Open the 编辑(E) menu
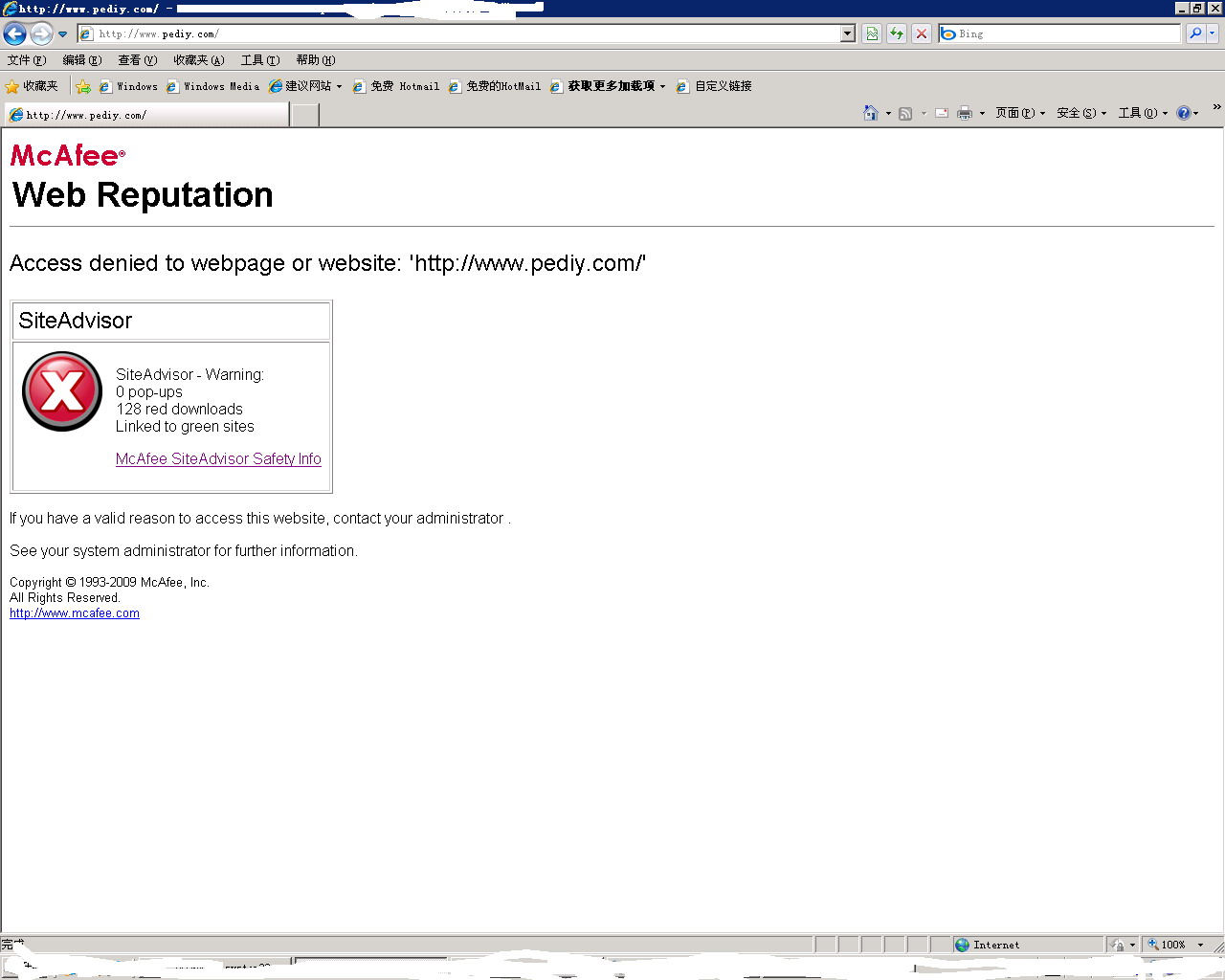This screenshot has height=980, width=1225. pos(82,60)
